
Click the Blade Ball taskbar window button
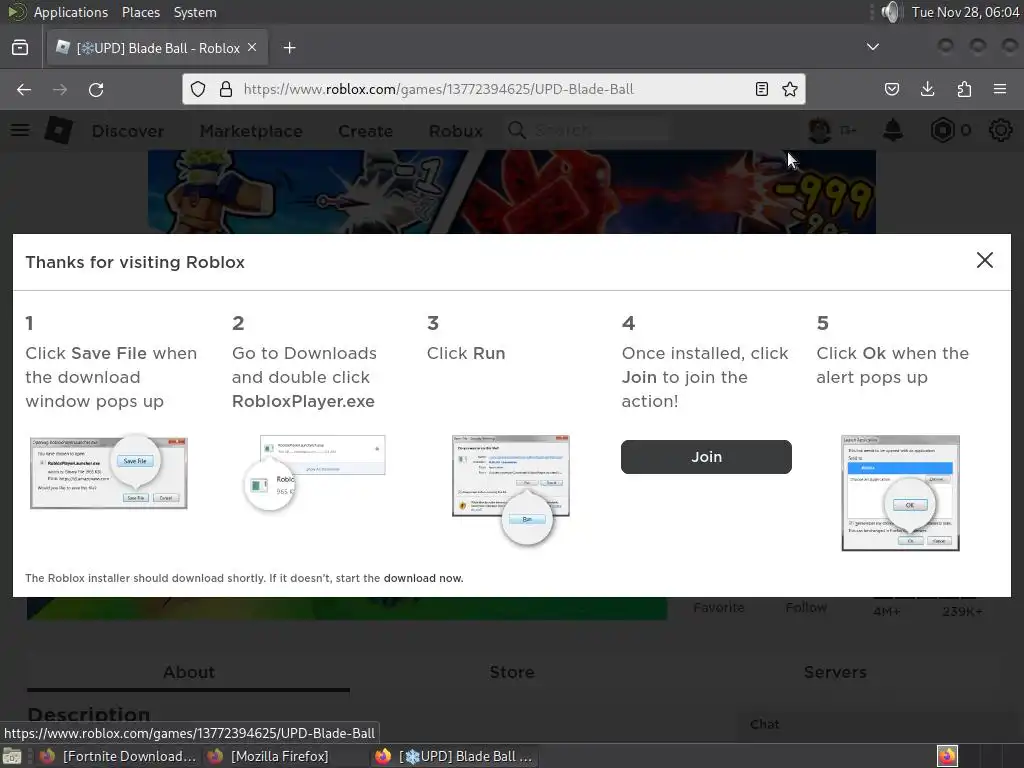[454, 756]
